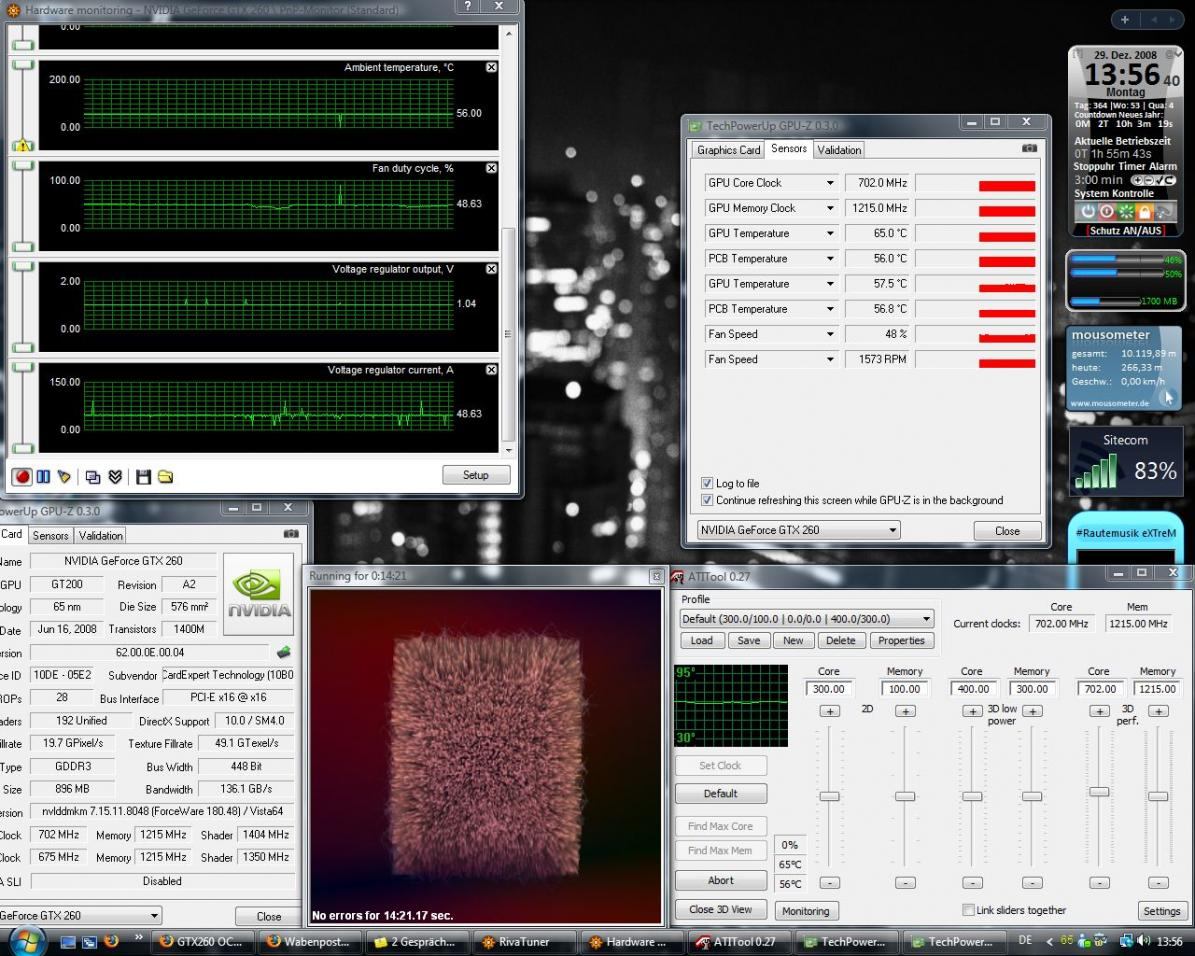The height and width of the screenshot is (956, 1195).
Task: Click the 3D perf. Memory slider handle
Action: click(1158, 797)
